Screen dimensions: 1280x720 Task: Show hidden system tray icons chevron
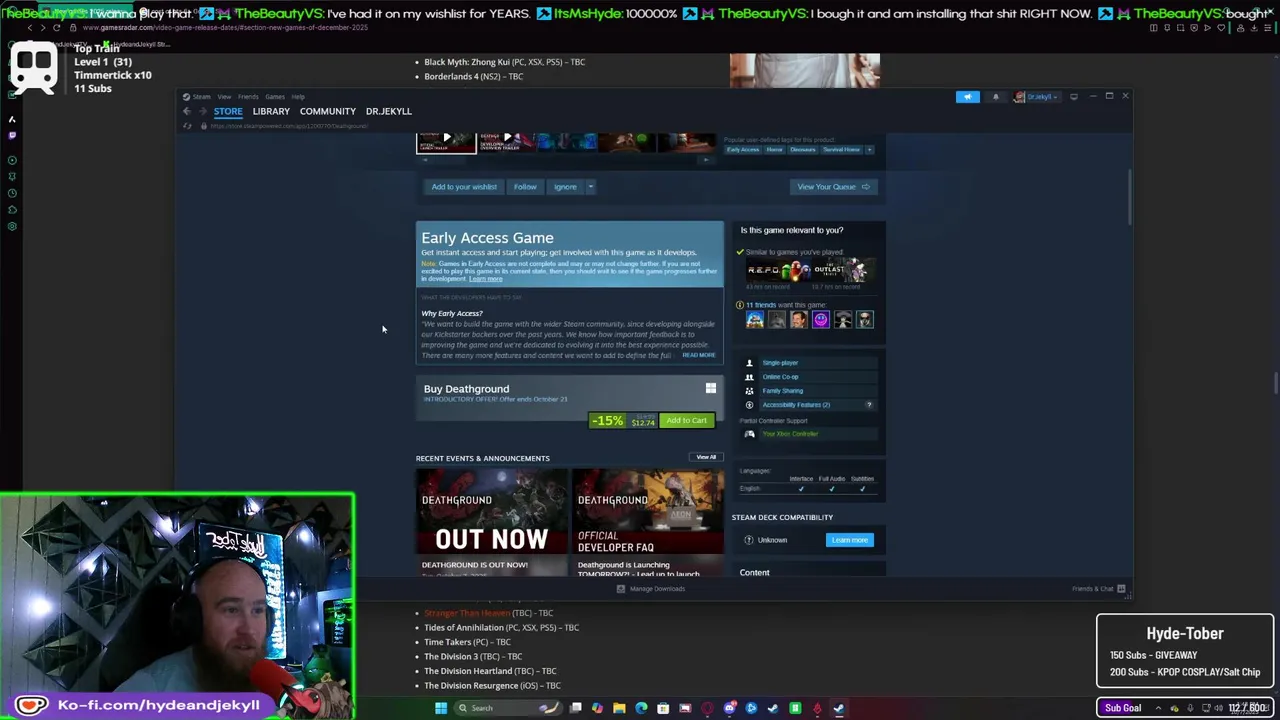(x=1158, y=708)
